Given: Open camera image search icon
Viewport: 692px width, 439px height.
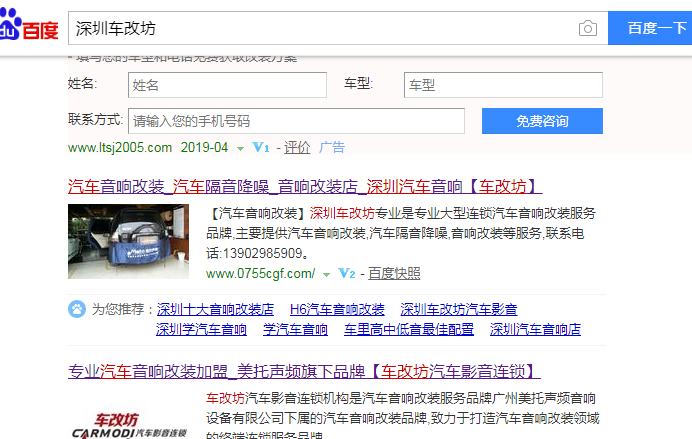Looking at the screenshot, I should tap(587, 28).
